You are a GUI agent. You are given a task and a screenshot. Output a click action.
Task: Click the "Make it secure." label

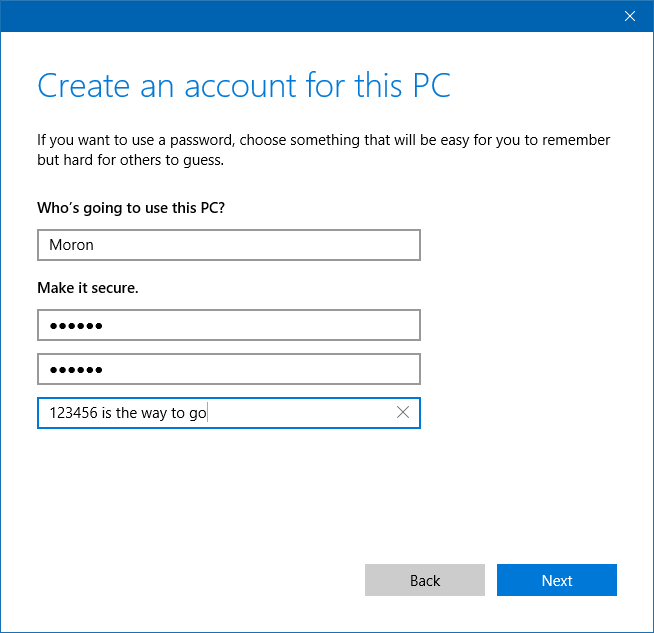pos(88,288)
